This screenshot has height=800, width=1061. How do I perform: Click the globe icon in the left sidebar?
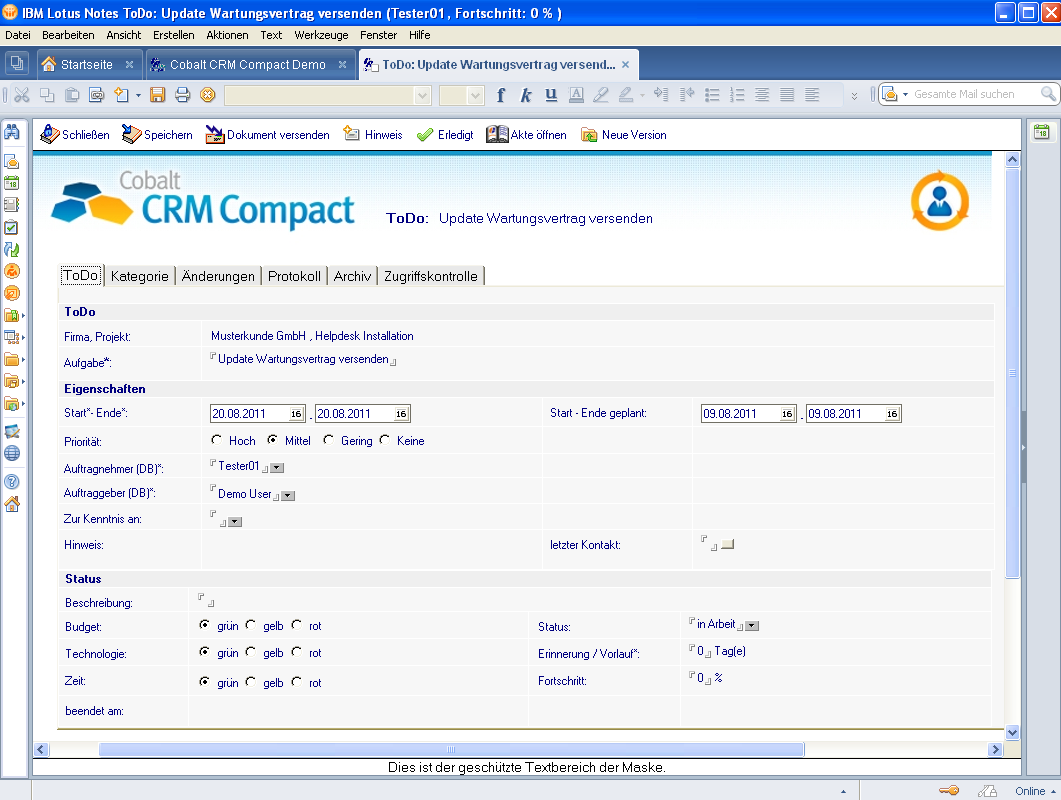pos(12,453)
